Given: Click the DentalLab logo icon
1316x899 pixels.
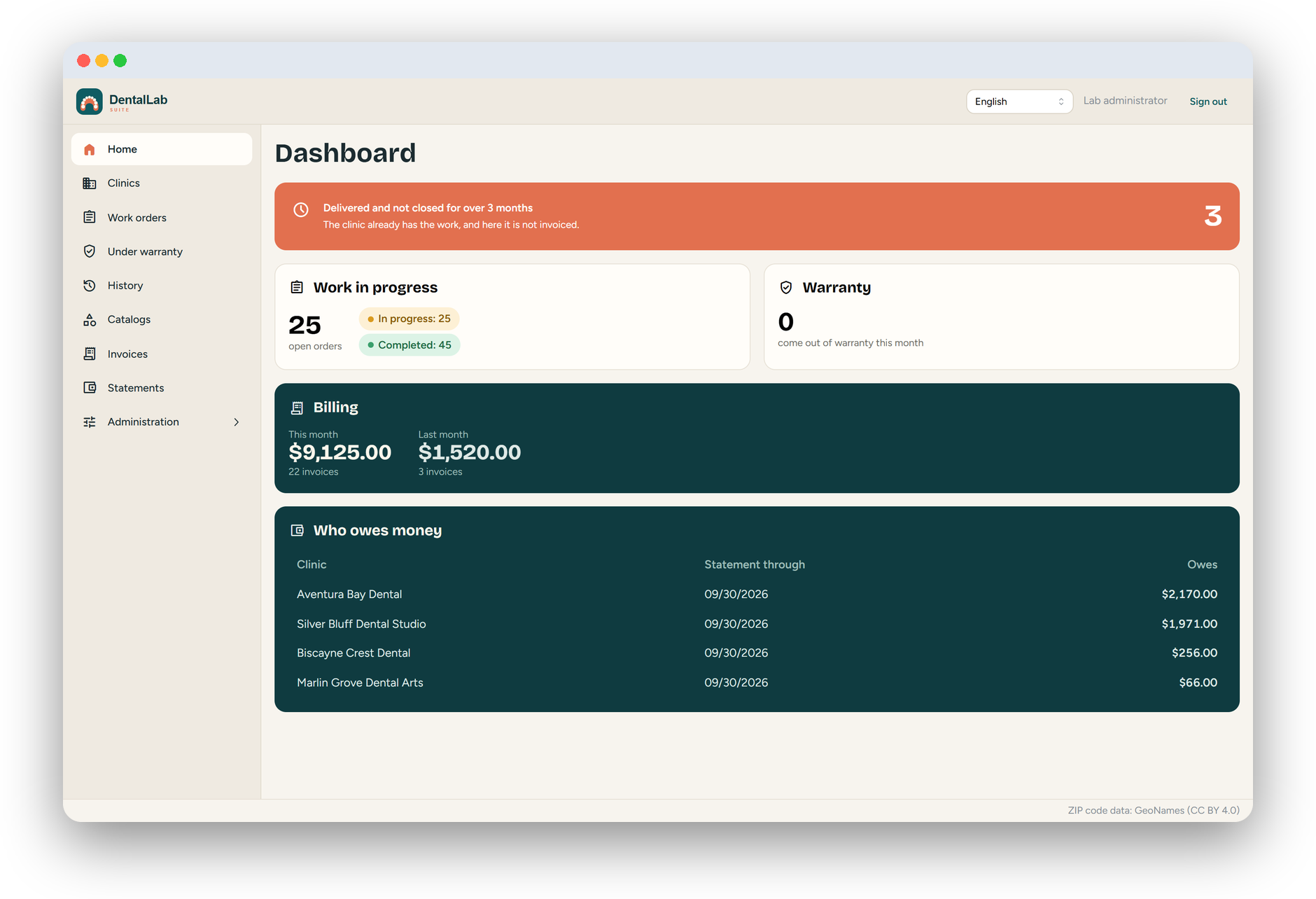Looking at the screenshot, I should coord(90,102).
